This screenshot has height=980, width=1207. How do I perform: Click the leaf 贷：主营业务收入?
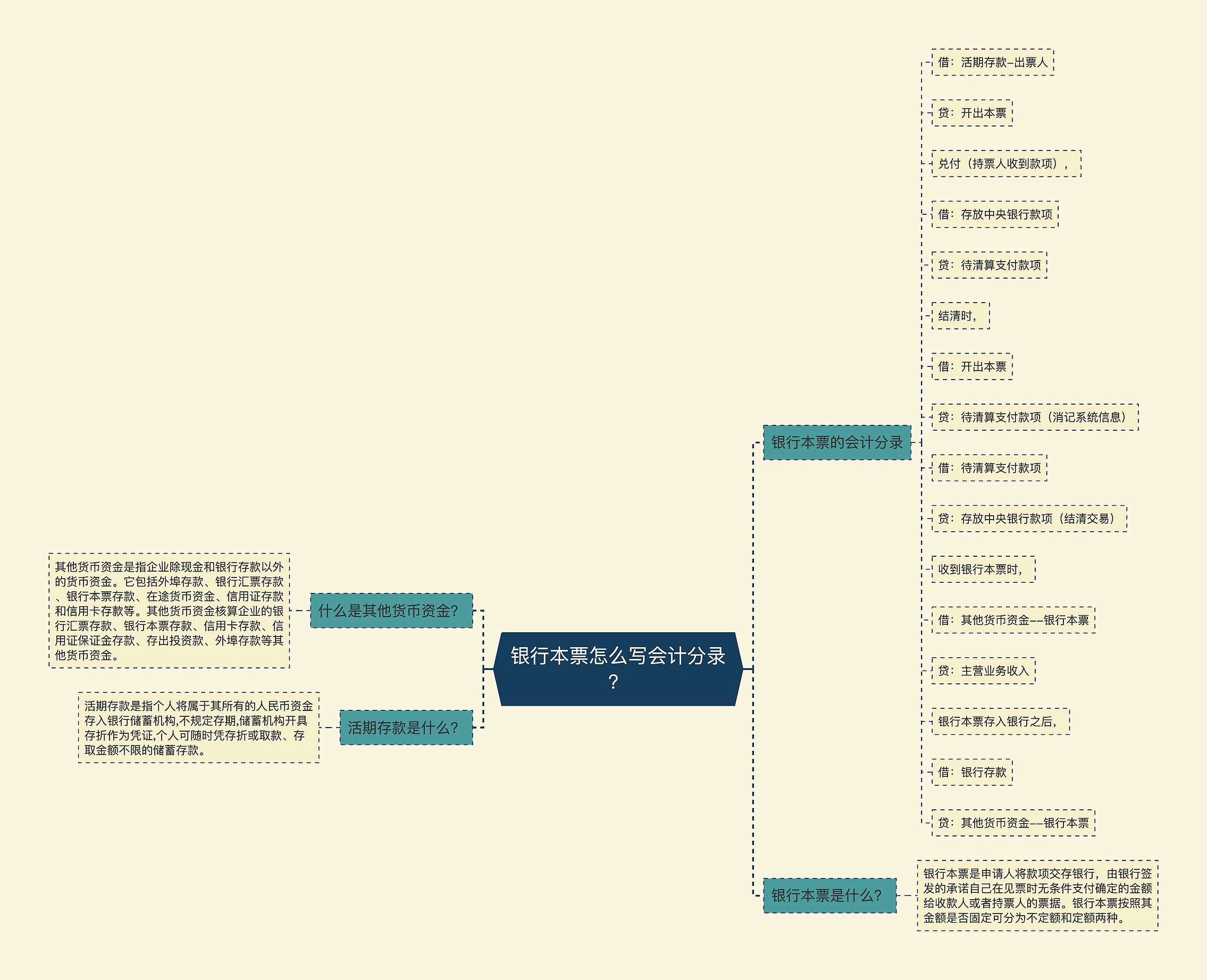coord(984,671)
